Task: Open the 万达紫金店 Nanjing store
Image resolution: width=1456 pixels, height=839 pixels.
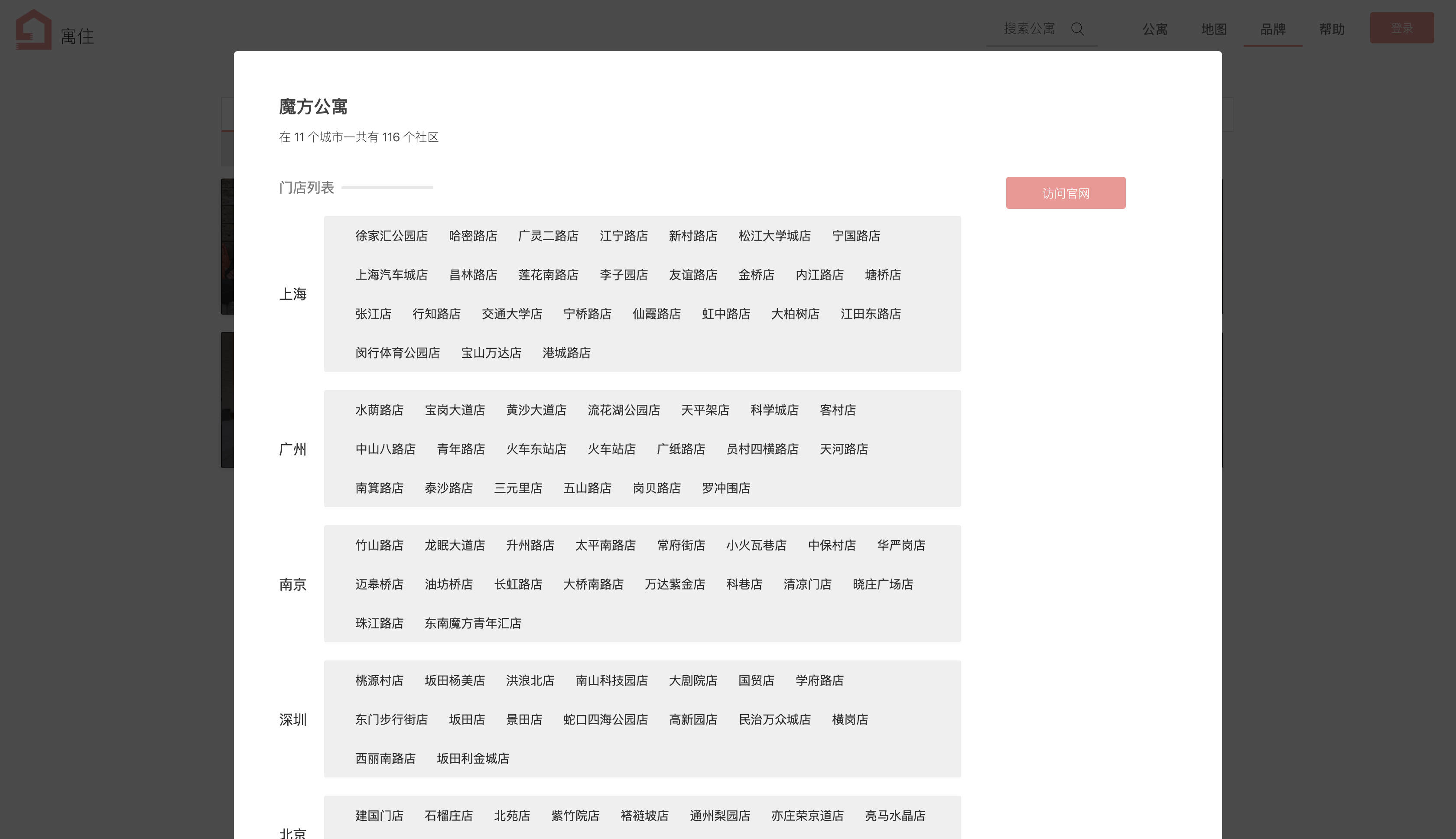Action: tap(674, 584)
